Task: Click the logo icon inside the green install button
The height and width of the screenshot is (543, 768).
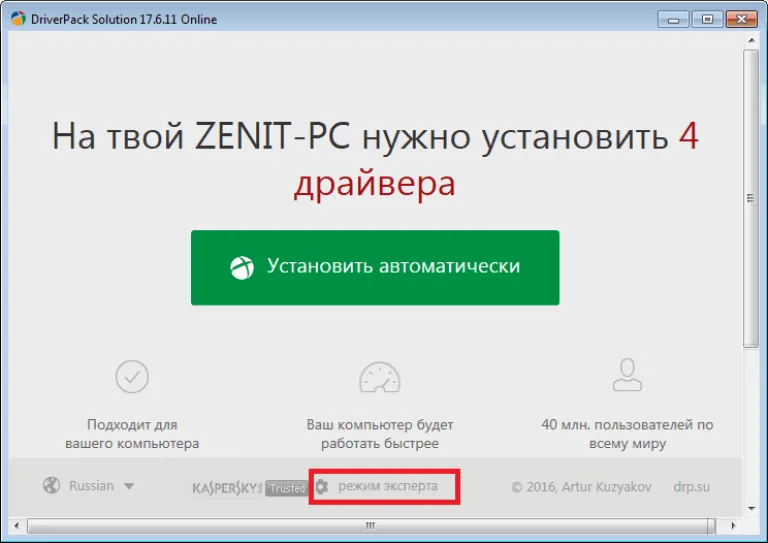Action: coord(242,268)
